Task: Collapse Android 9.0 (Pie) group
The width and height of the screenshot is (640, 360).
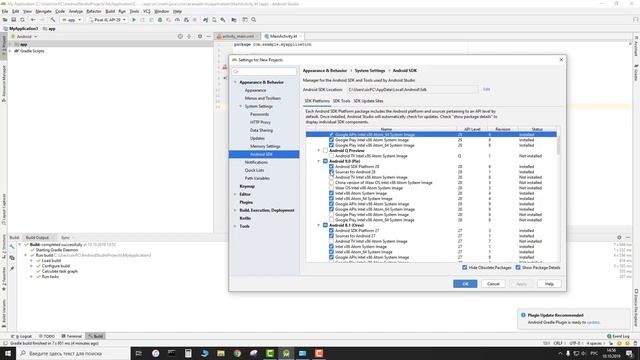Action: (319, 161)
